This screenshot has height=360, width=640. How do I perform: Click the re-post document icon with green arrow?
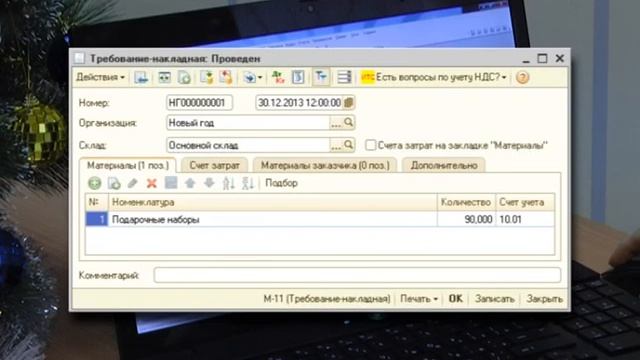(184, 77)
